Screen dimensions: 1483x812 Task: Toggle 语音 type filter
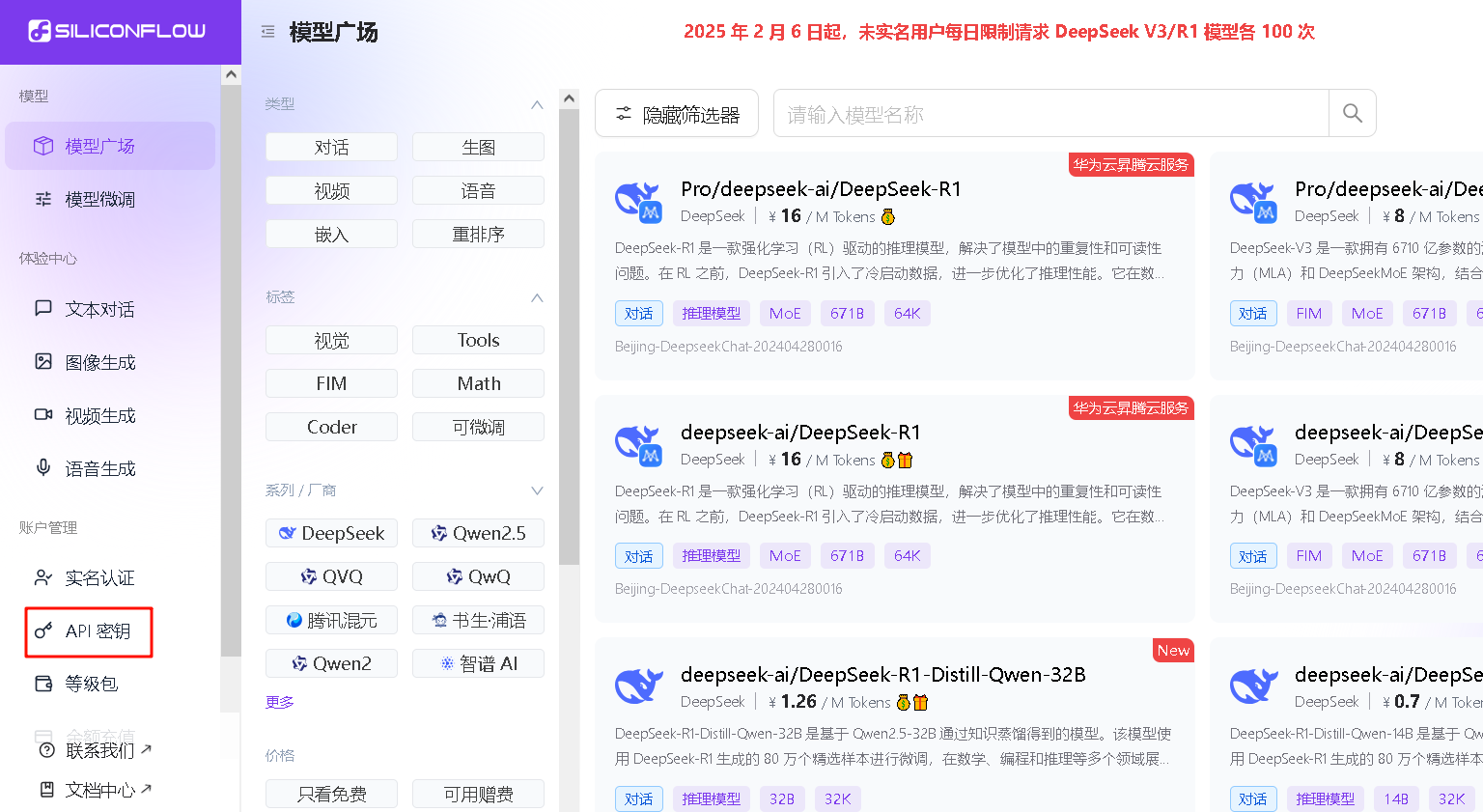[478, 190]
